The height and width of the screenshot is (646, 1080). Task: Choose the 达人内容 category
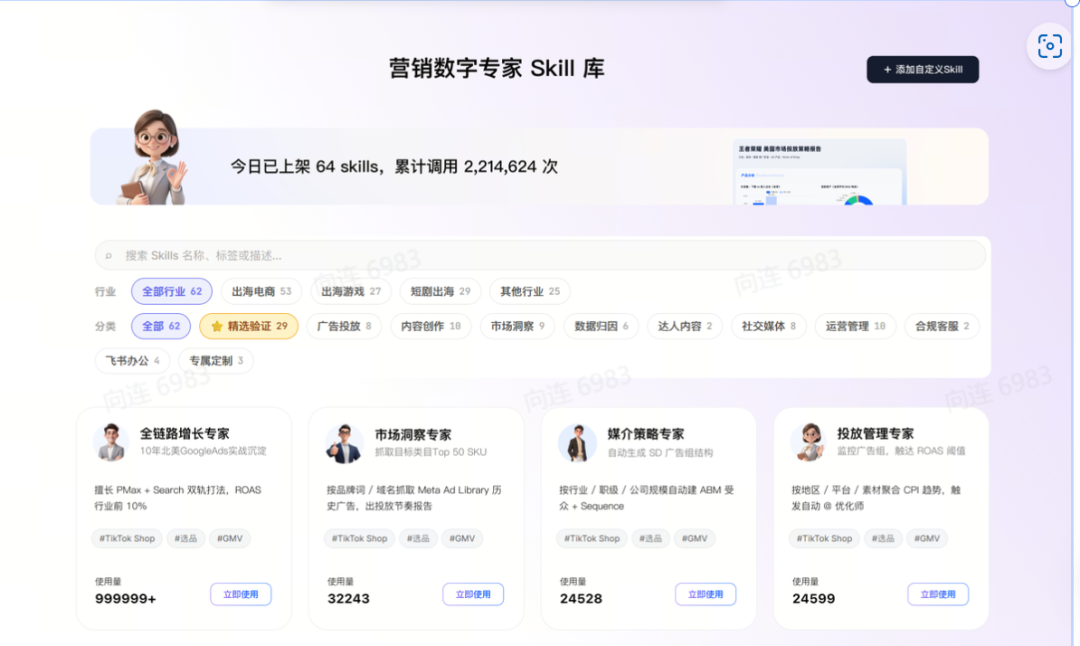coord(685,326)
